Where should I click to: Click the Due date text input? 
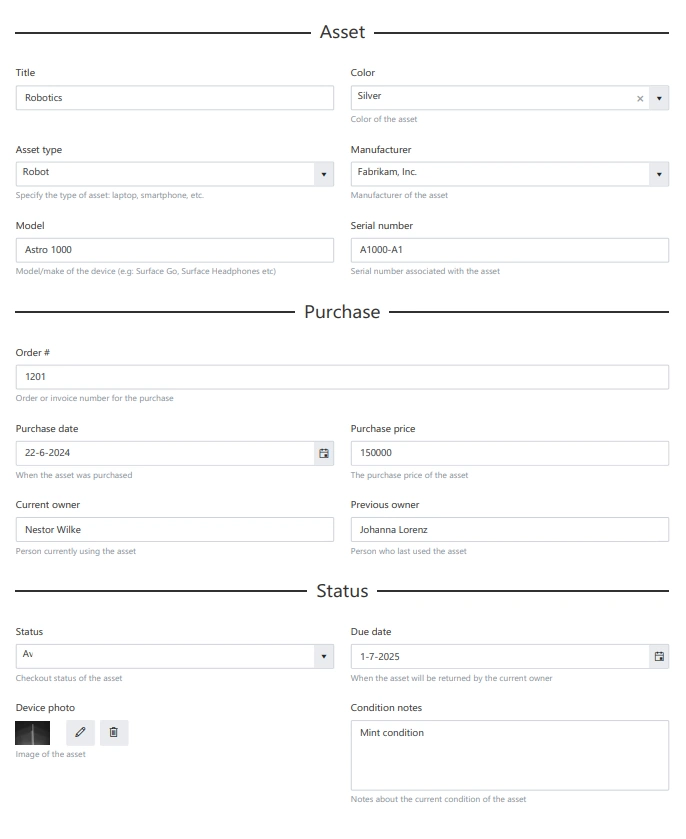click(x=499, y=657)
